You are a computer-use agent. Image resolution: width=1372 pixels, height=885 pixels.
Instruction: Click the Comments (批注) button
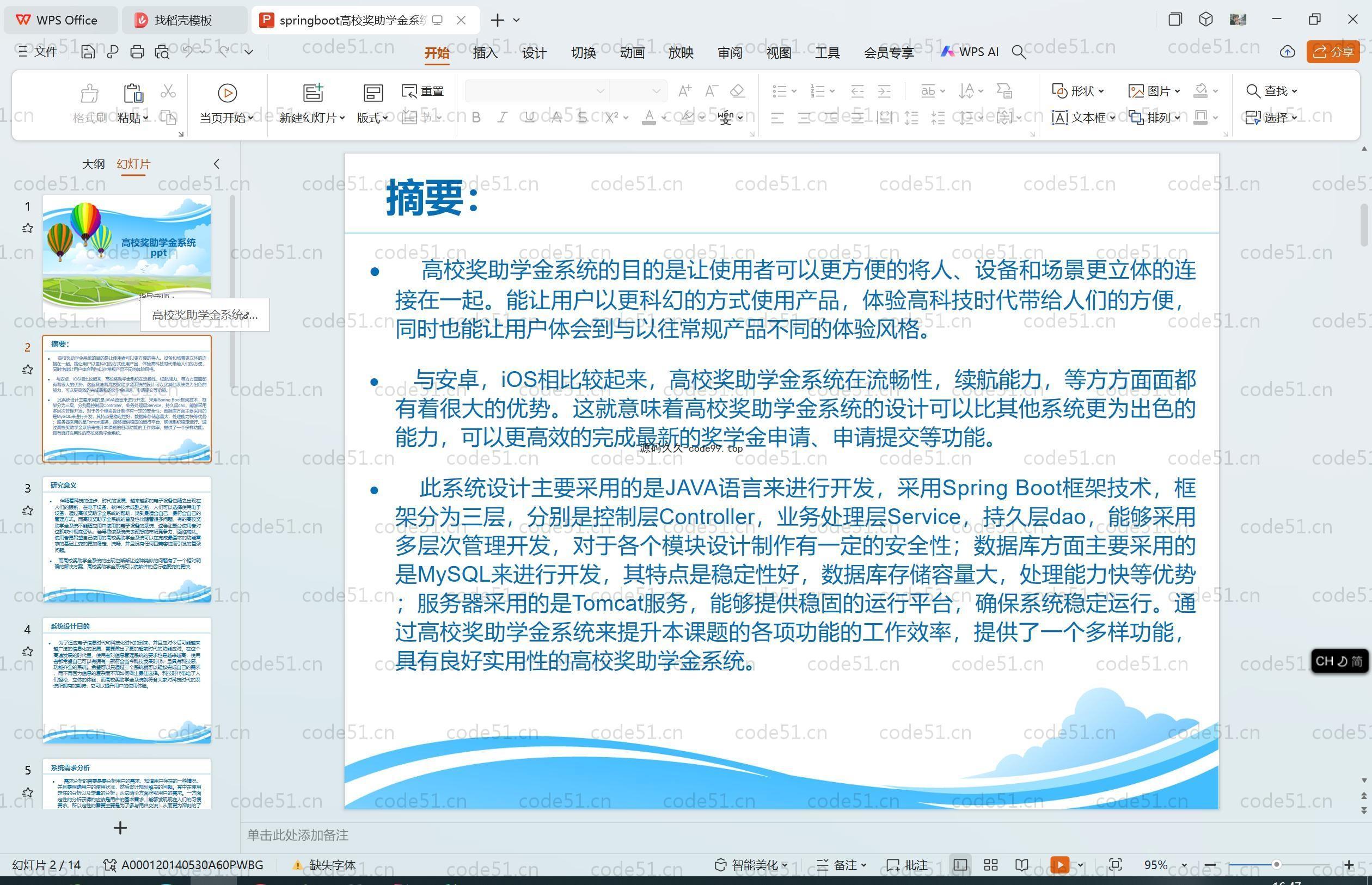click(907, 865)
